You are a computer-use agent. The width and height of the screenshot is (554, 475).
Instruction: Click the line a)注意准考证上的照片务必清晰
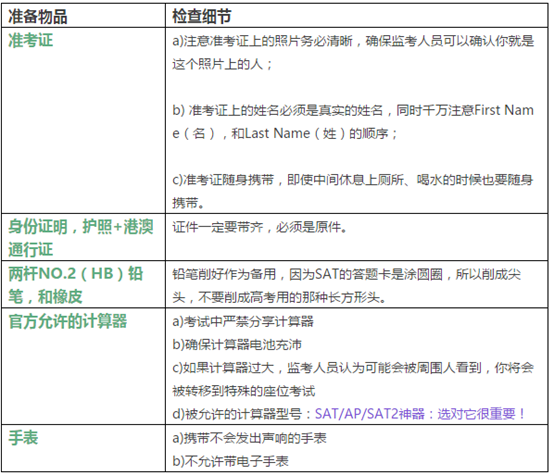click(x=263, y=41)
